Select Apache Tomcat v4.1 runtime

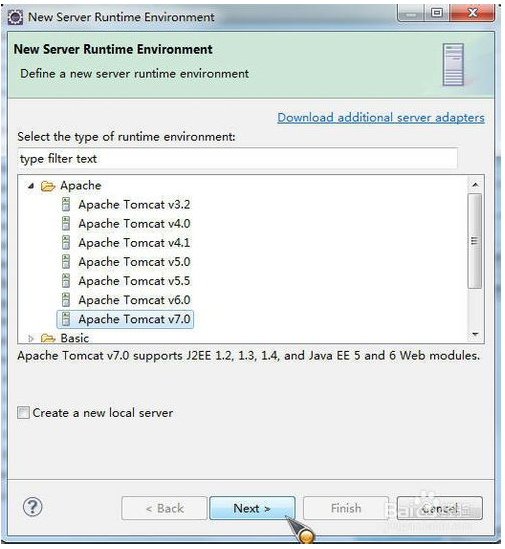134,243
